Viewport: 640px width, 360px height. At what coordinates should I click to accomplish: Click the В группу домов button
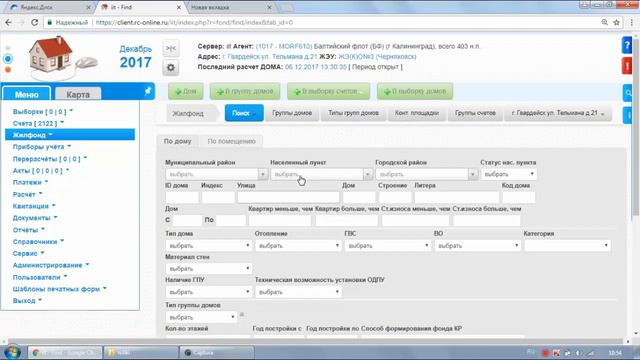point(245,91)
